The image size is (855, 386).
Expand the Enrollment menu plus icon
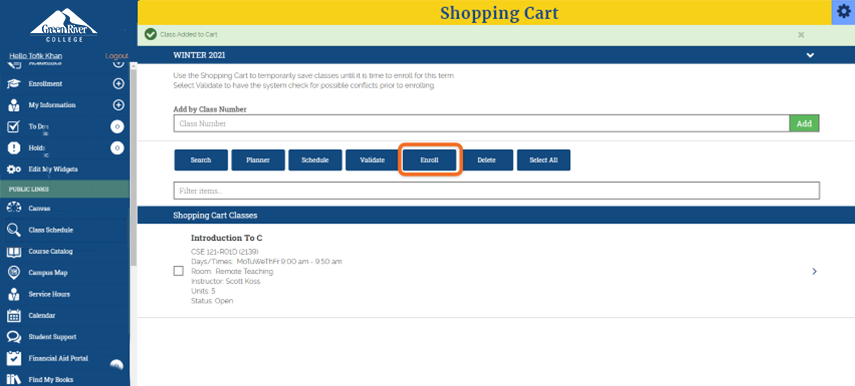118,84
